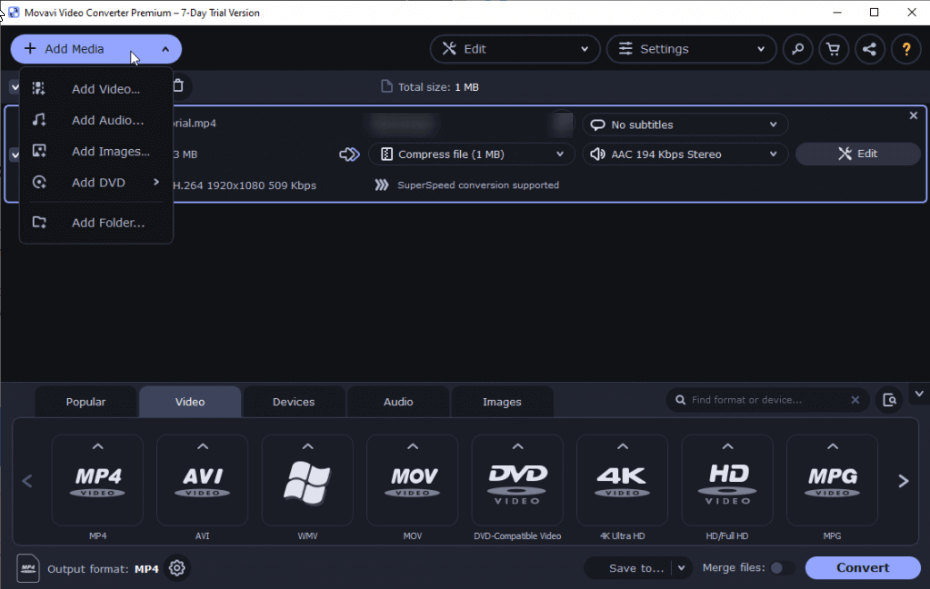Choose the 4K Ultra HD format tile
Screen dimensions: 930x589
622,480
